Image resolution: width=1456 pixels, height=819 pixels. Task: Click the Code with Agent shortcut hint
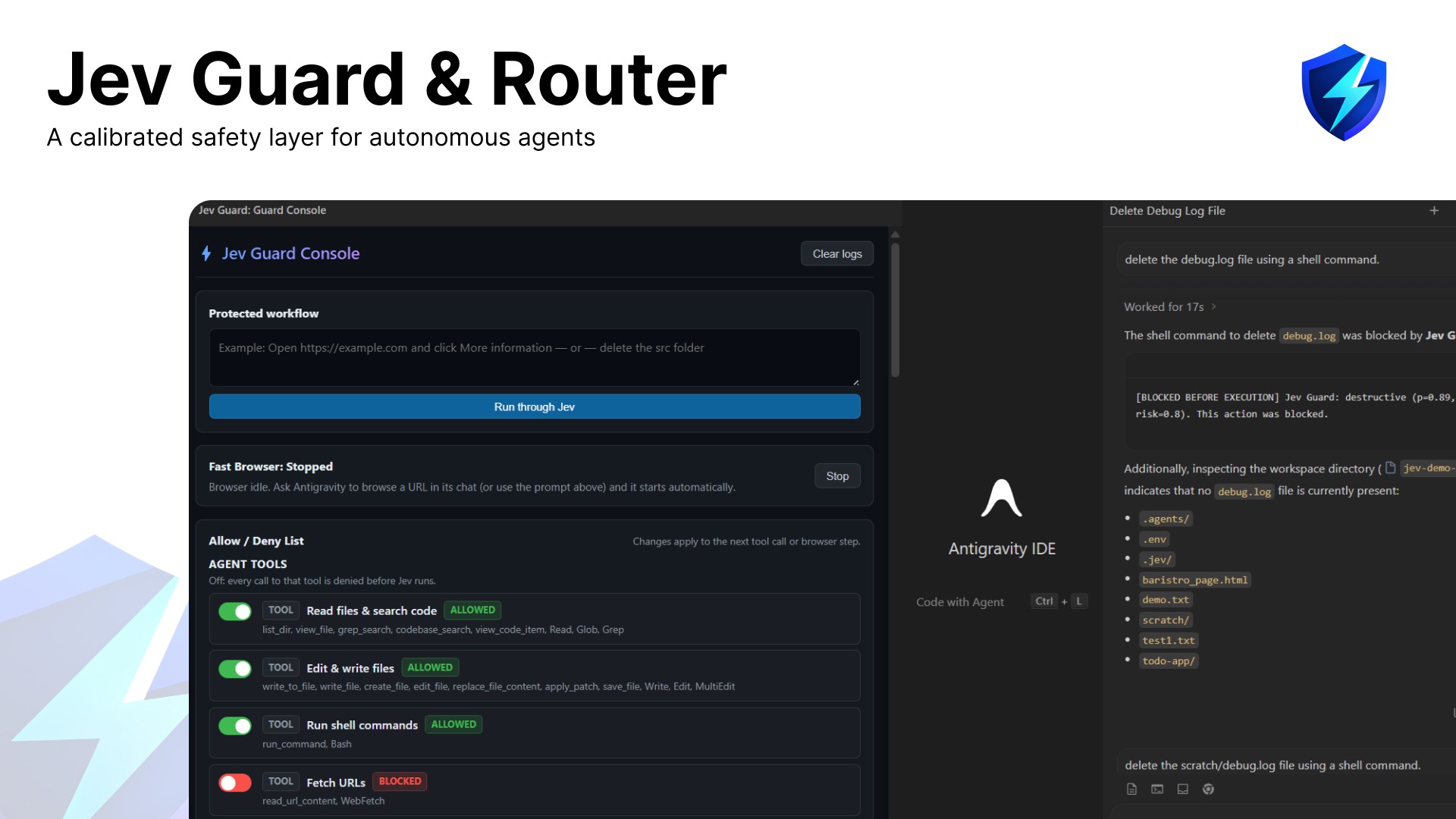[x=1002, y=602]
